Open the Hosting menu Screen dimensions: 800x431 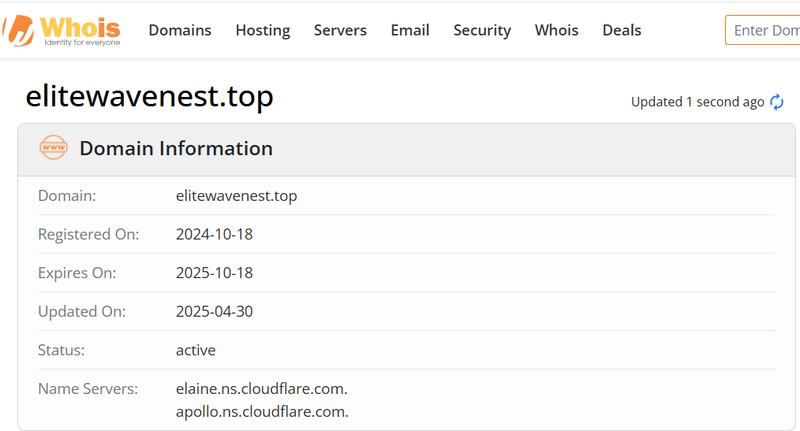pyautogui.click(x=263, y=31)
